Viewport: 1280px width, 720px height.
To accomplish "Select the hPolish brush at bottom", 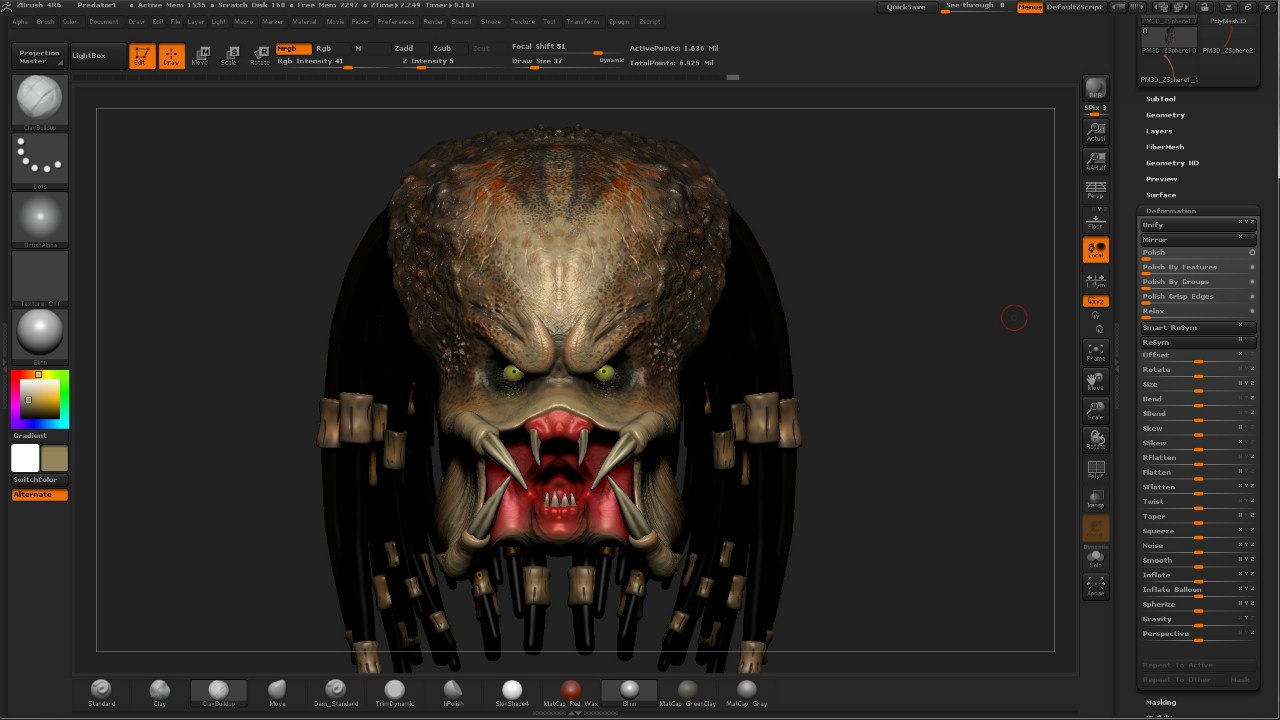I will tap(453, 693).
